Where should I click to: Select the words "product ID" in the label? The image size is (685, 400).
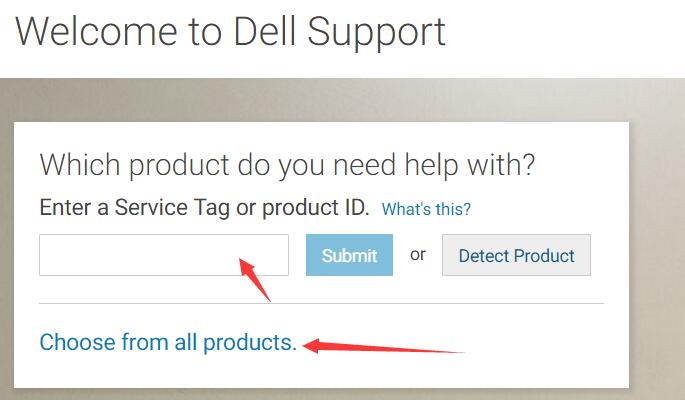(315, 207)
